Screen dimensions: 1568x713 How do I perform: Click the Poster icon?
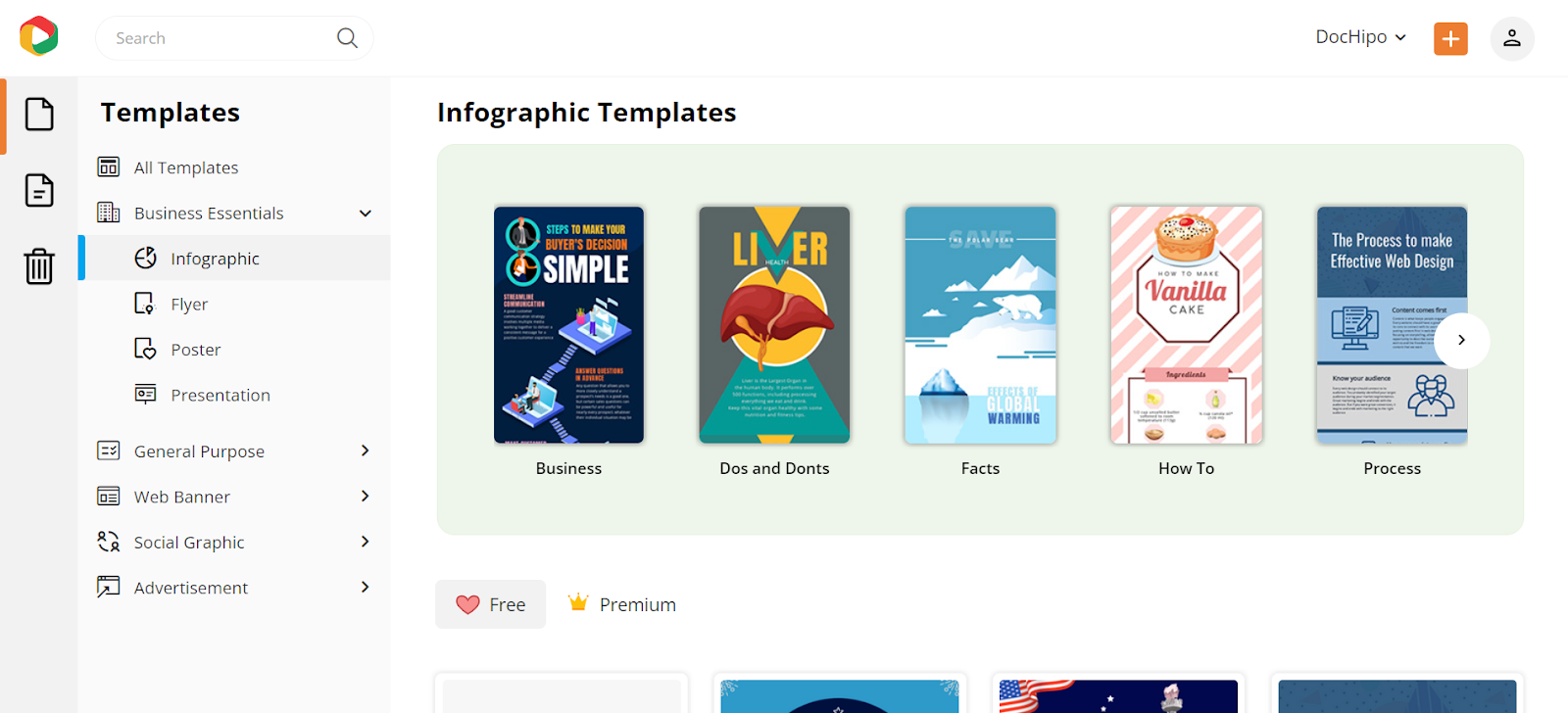click(145, 349)
